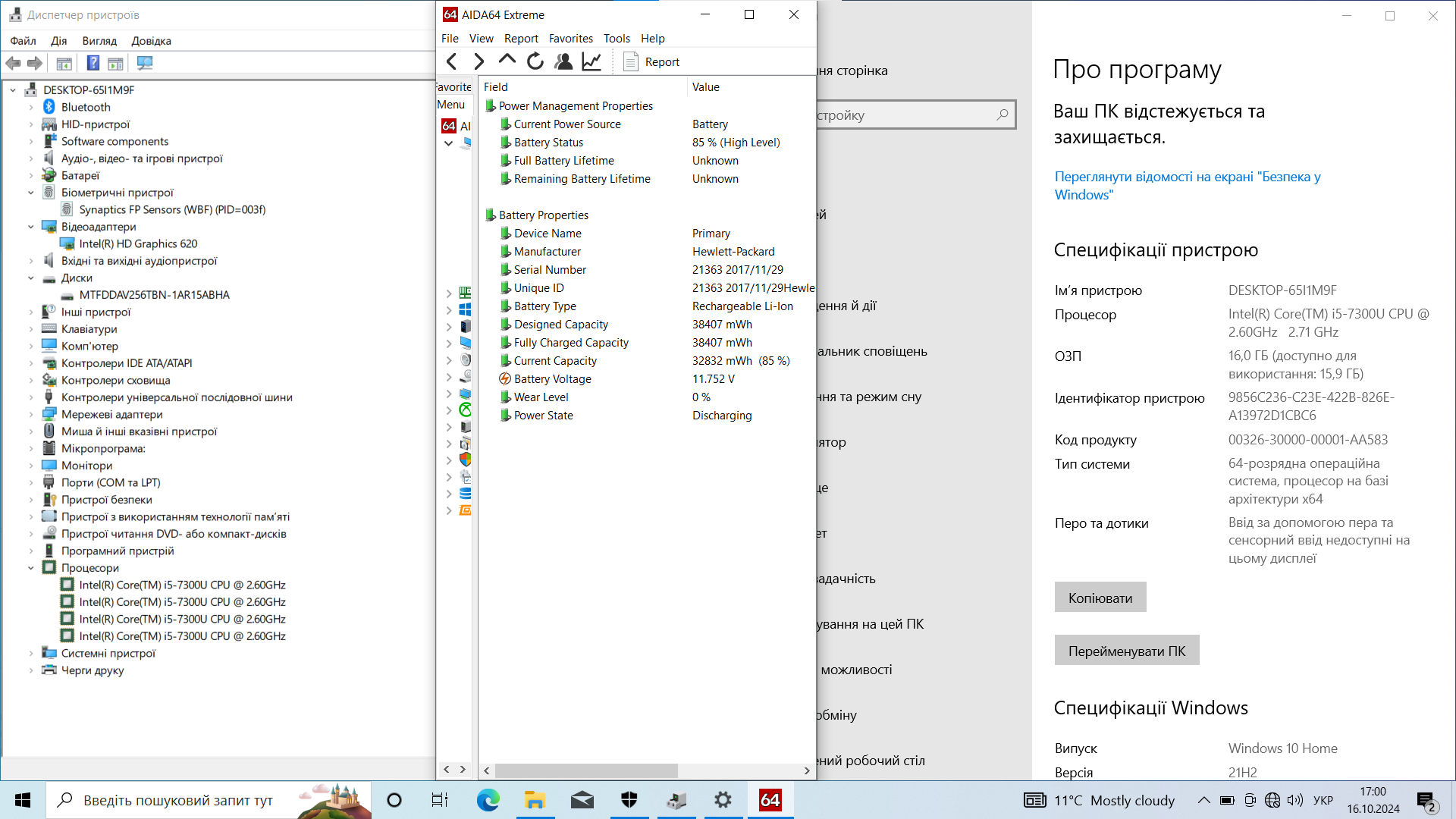The width and height of the screenshot is (1456, 819).
Task: Expand the HID-пристрої node
Action: [x=31, y=124]
